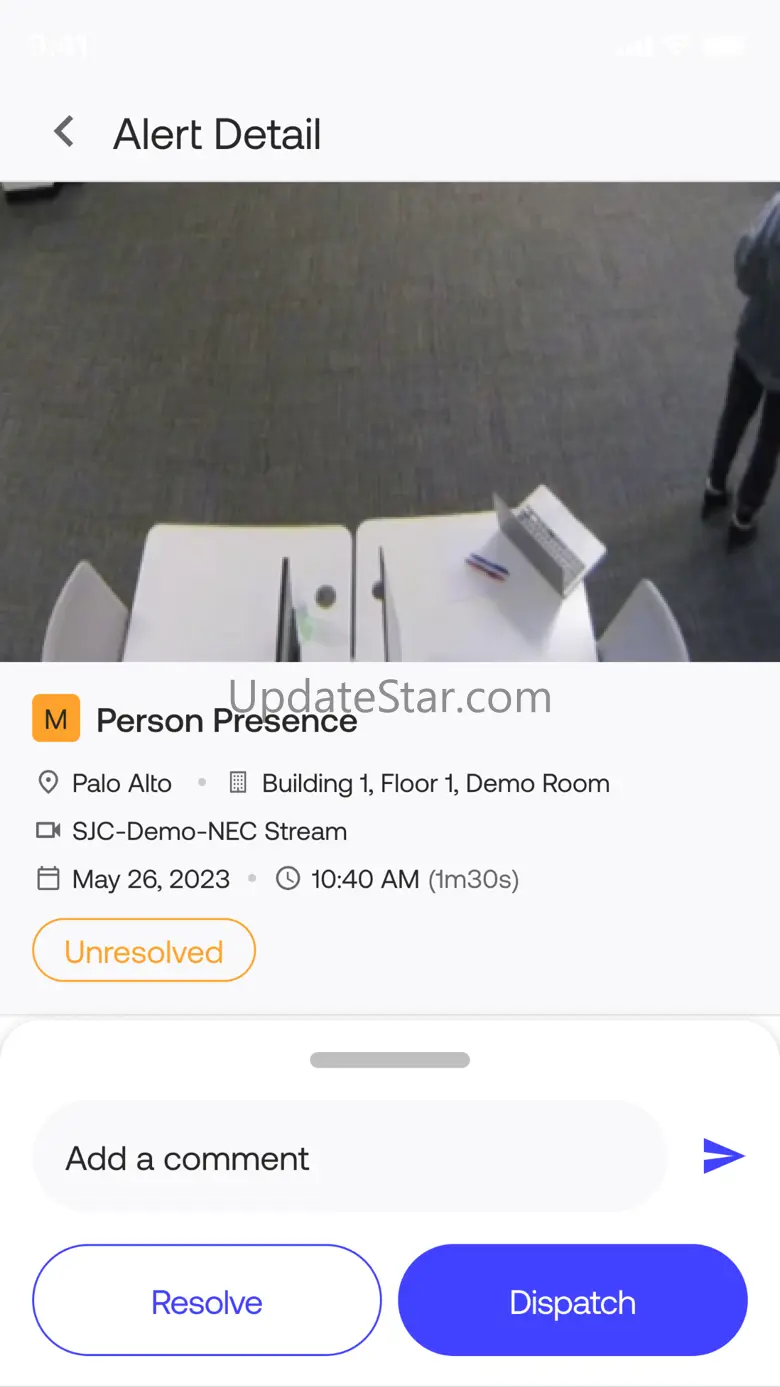The height and width of the screenshot is (1387, 780).
Task: Click the Dispatch button
Action: point(573,1300)
